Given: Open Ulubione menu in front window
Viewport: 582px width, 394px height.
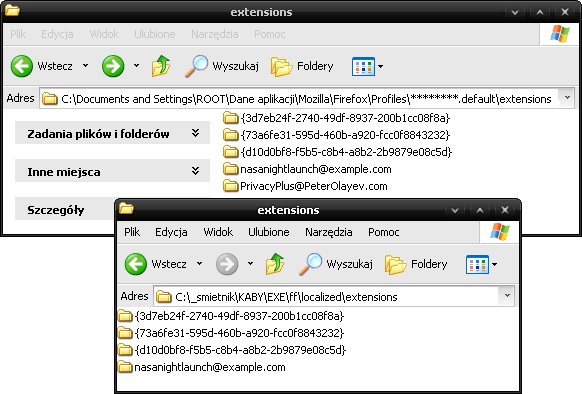Looking at the screenshot, I should [x=269, y=232].
